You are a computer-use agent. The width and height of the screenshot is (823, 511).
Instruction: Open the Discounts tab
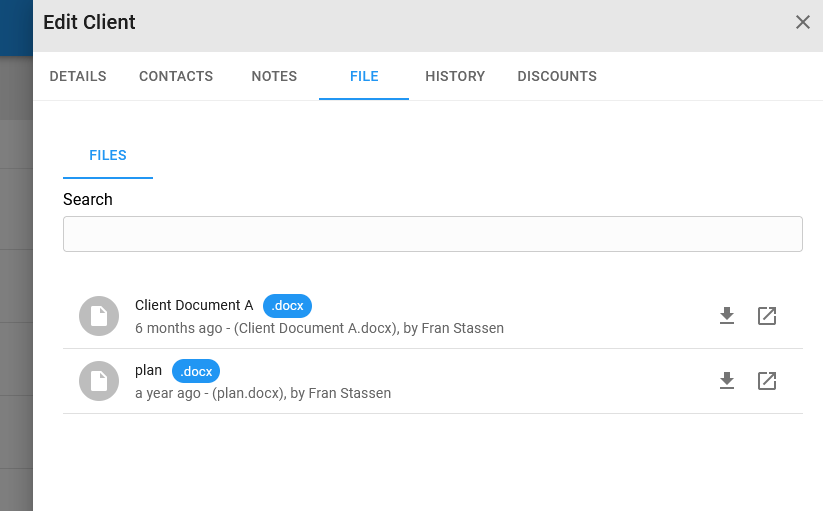pos(557,76)
